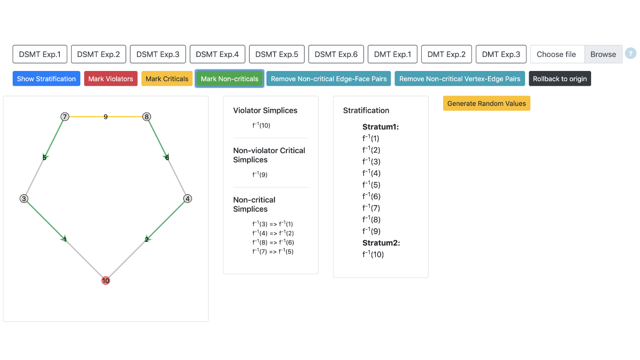This screenshot has width=640, height=360.
Task: Click the Stratification panel heading
Action: 366,110
